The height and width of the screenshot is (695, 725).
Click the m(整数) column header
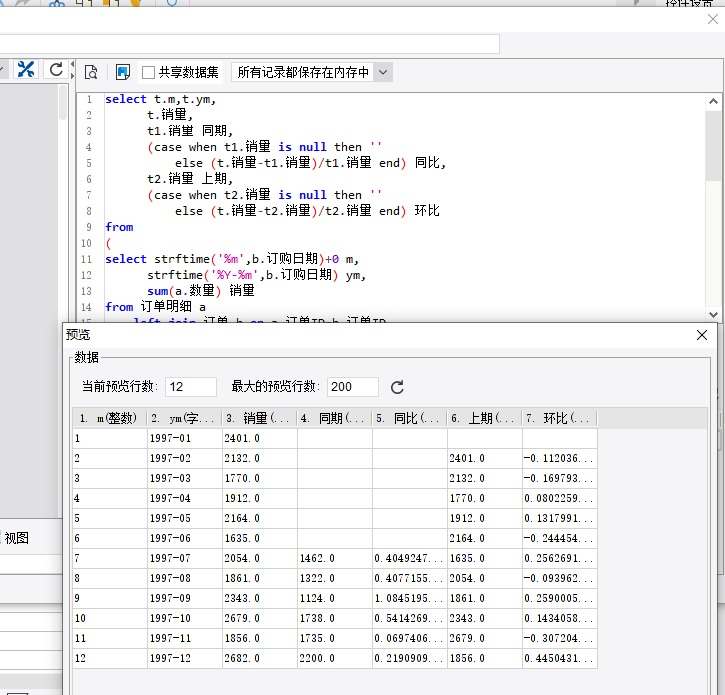[110, 418]
